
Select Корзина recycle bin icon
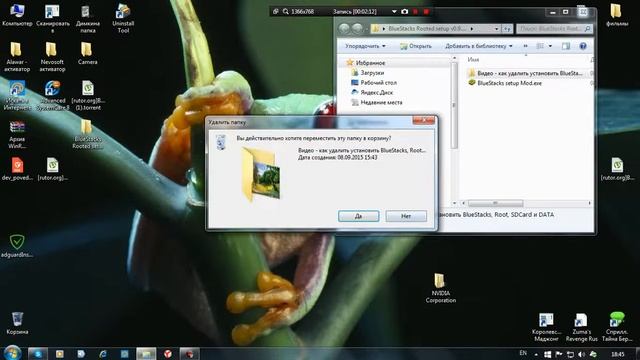click(x=17, y=323)
